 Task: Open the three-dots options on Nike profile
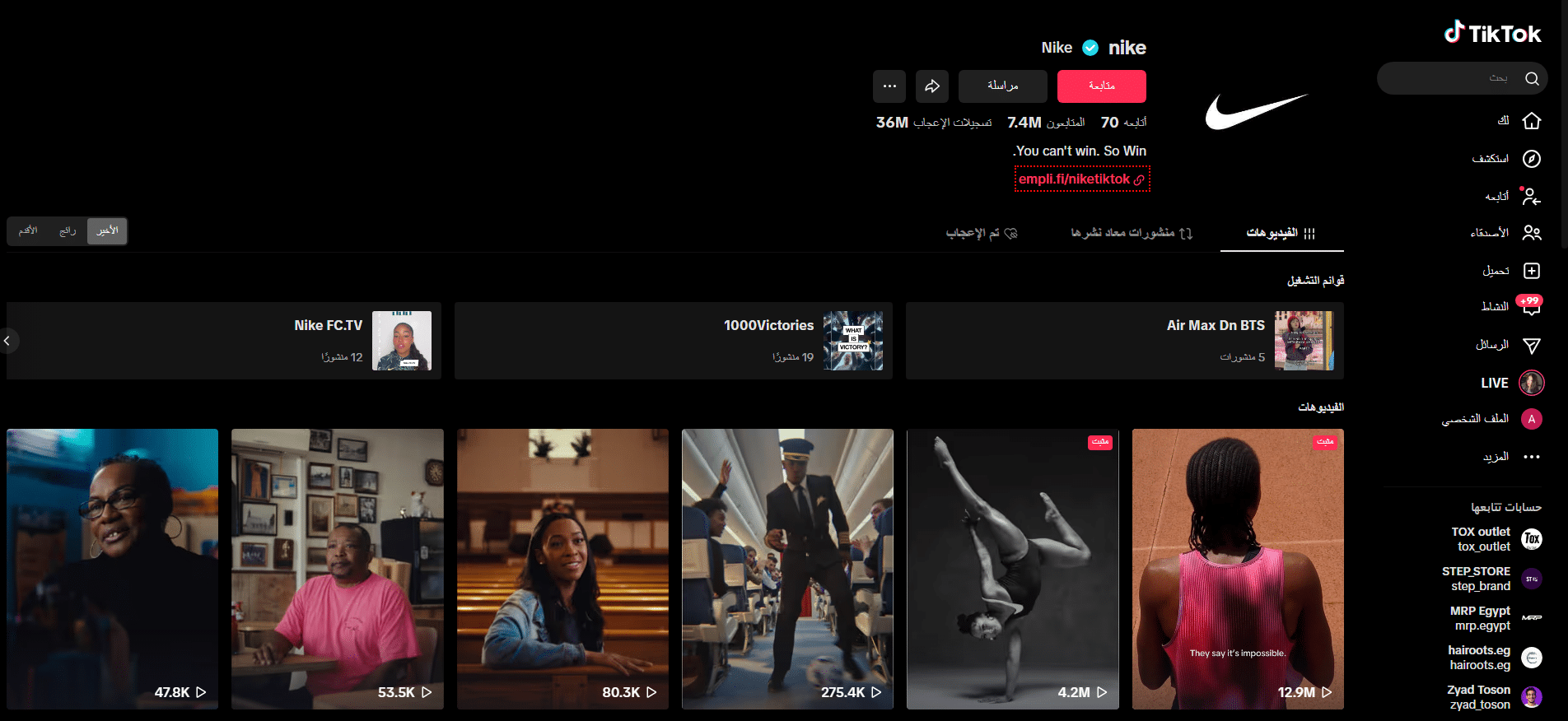tap(889, 86)
